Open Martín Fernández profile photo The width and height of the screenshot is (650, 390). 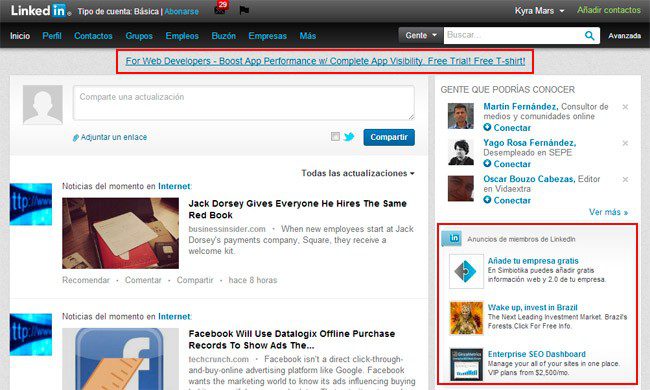[461, 116]
